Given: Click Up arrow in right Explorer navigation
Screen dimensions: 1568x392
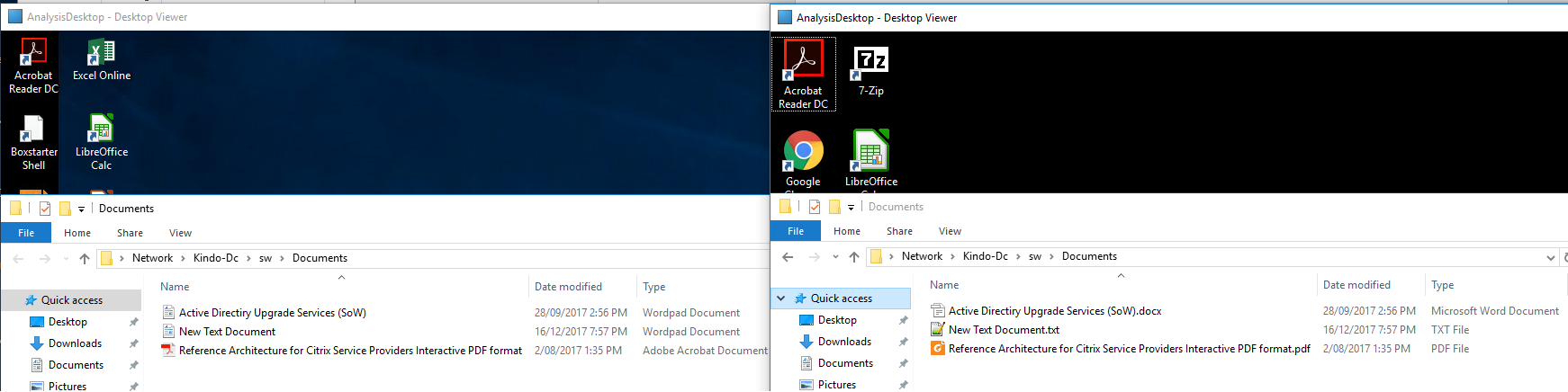Looking at the screenshot, I should click(x=854, y=257).
